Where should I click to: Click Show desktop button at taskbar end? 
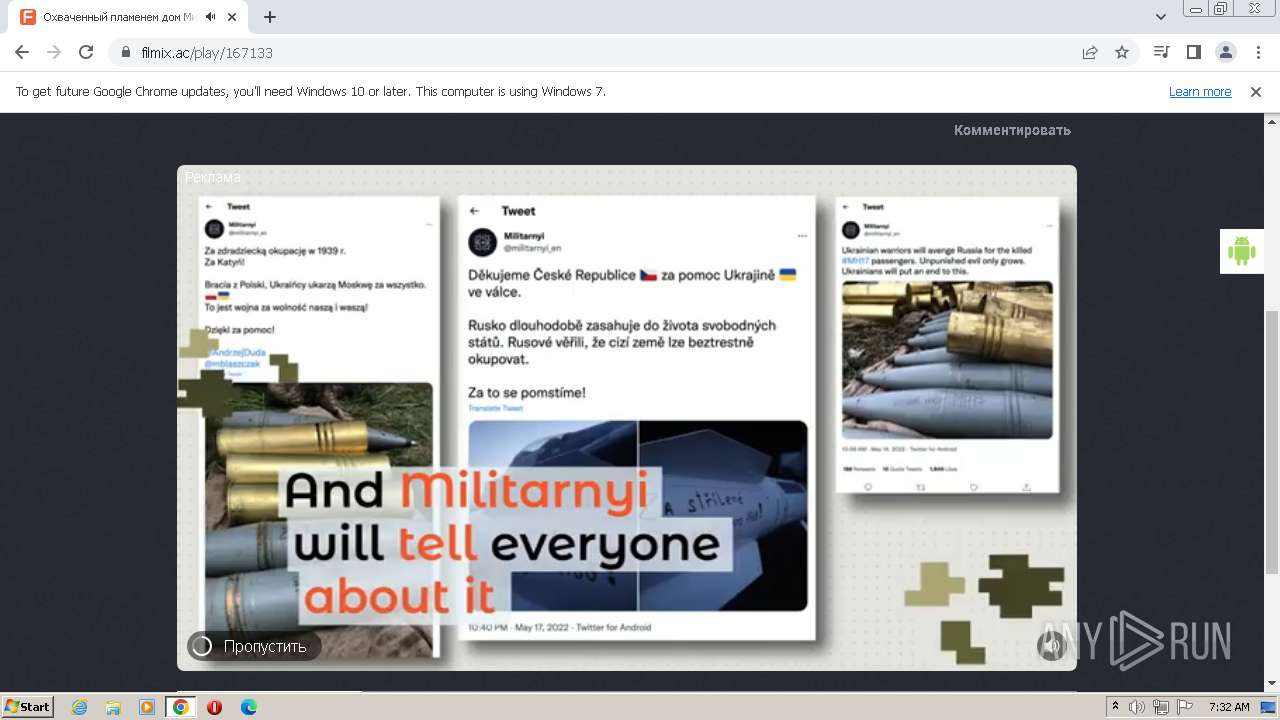pos(1269,707)
